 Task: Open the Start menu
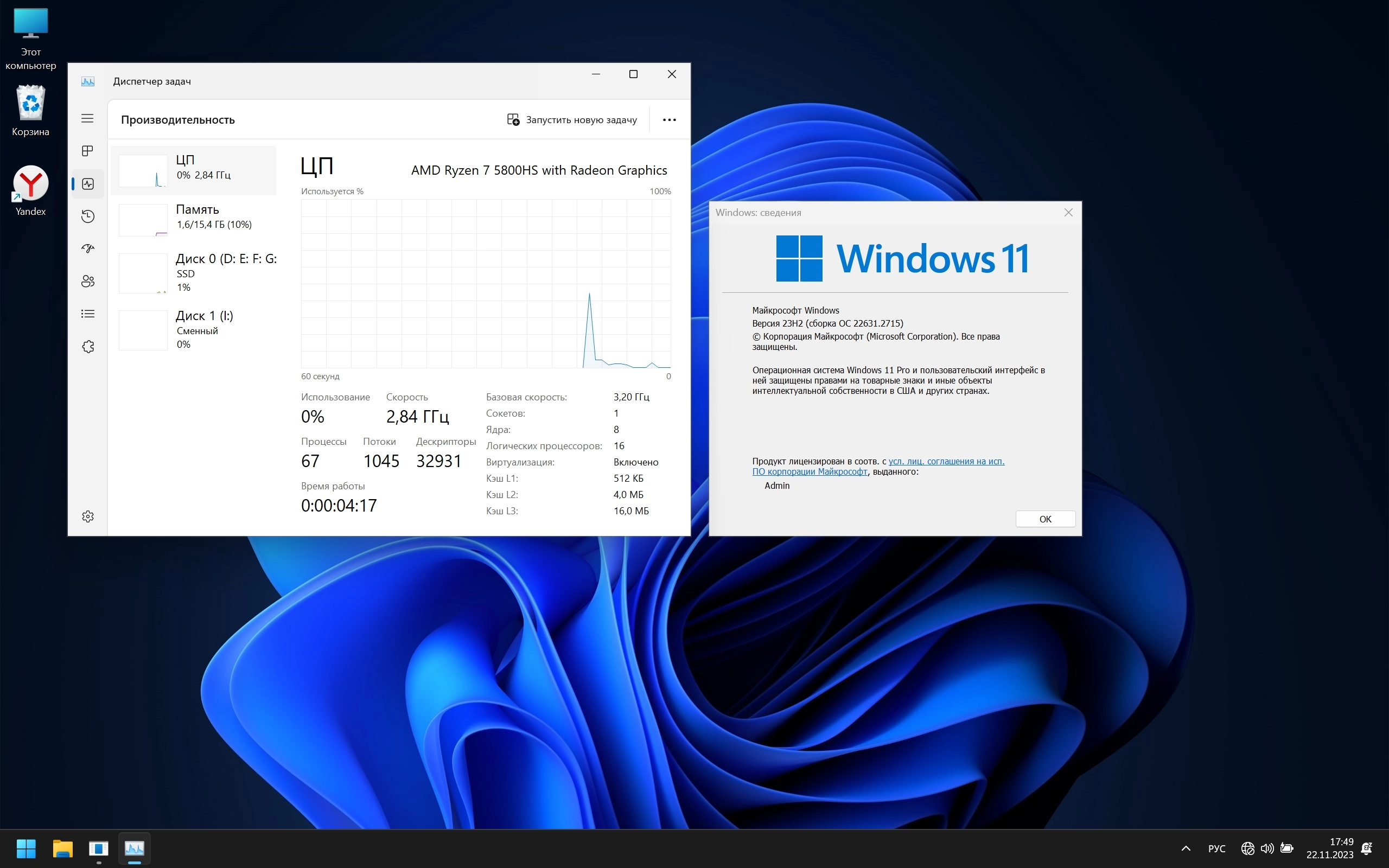tap(26, 848)
